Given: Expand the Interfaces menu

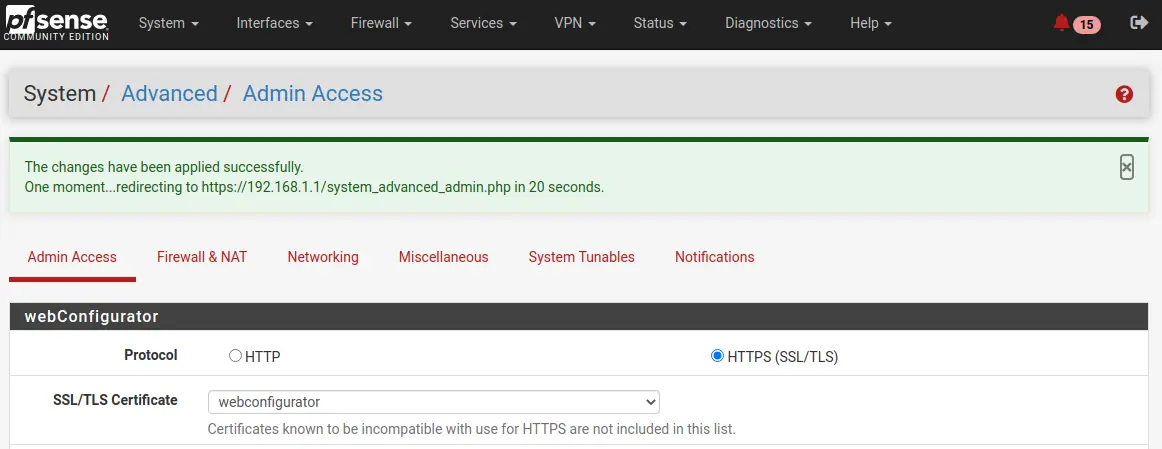Looking at the screenshot, I should point(275,23).
